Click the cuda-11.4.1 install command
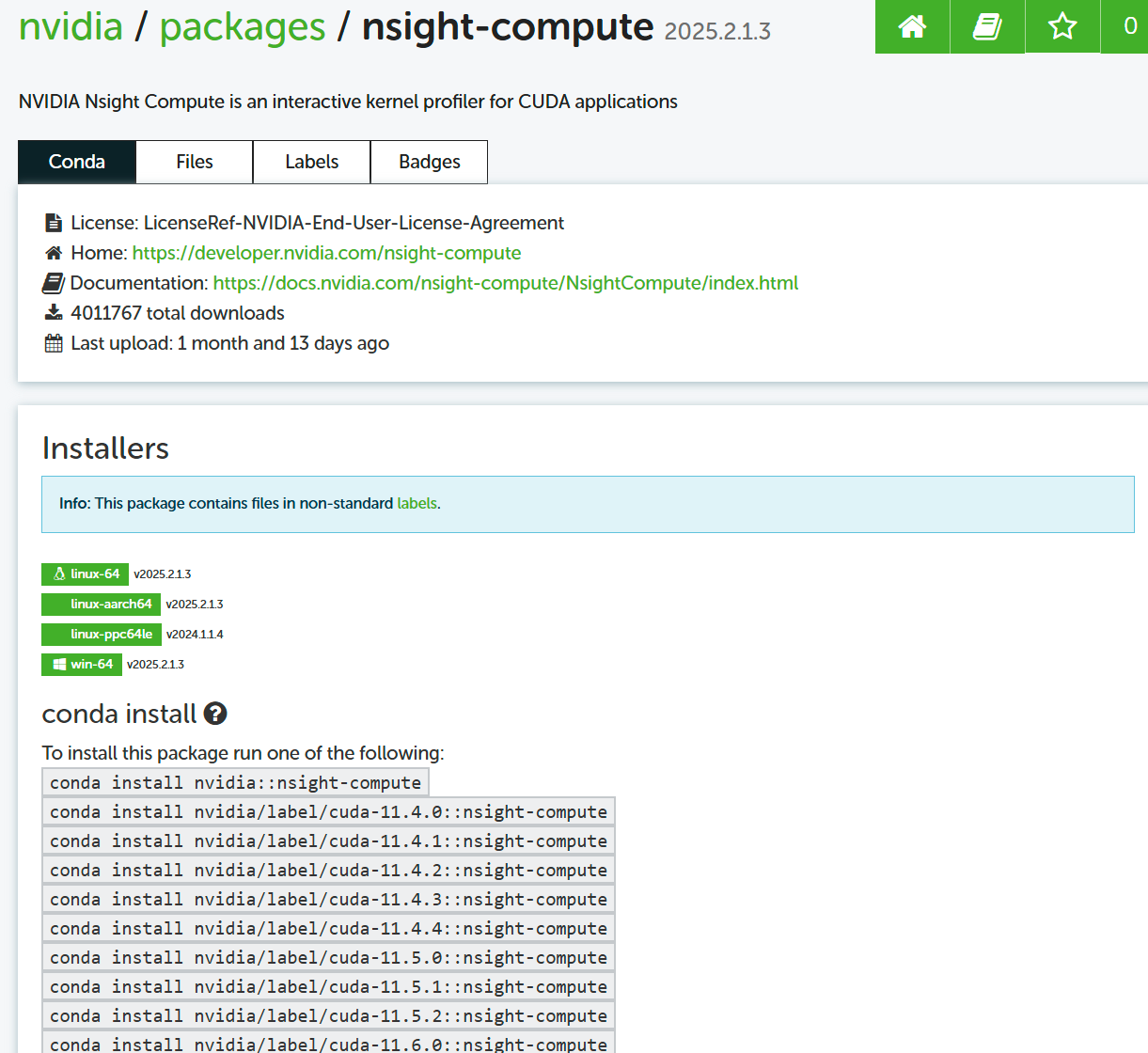 coord(329,841)
